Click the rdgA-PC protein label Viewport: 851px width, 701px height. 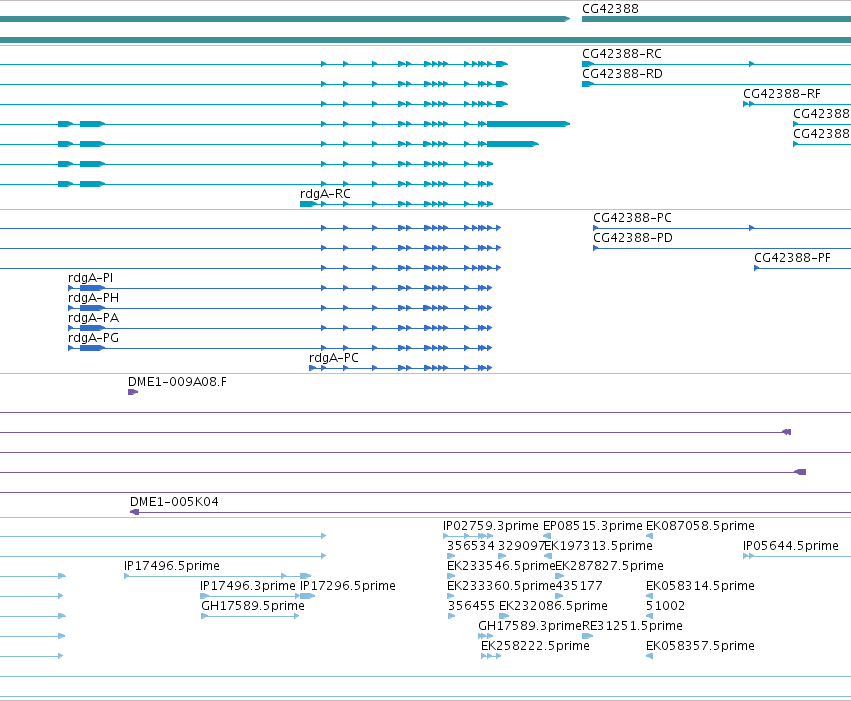click(x=334, y=358)
